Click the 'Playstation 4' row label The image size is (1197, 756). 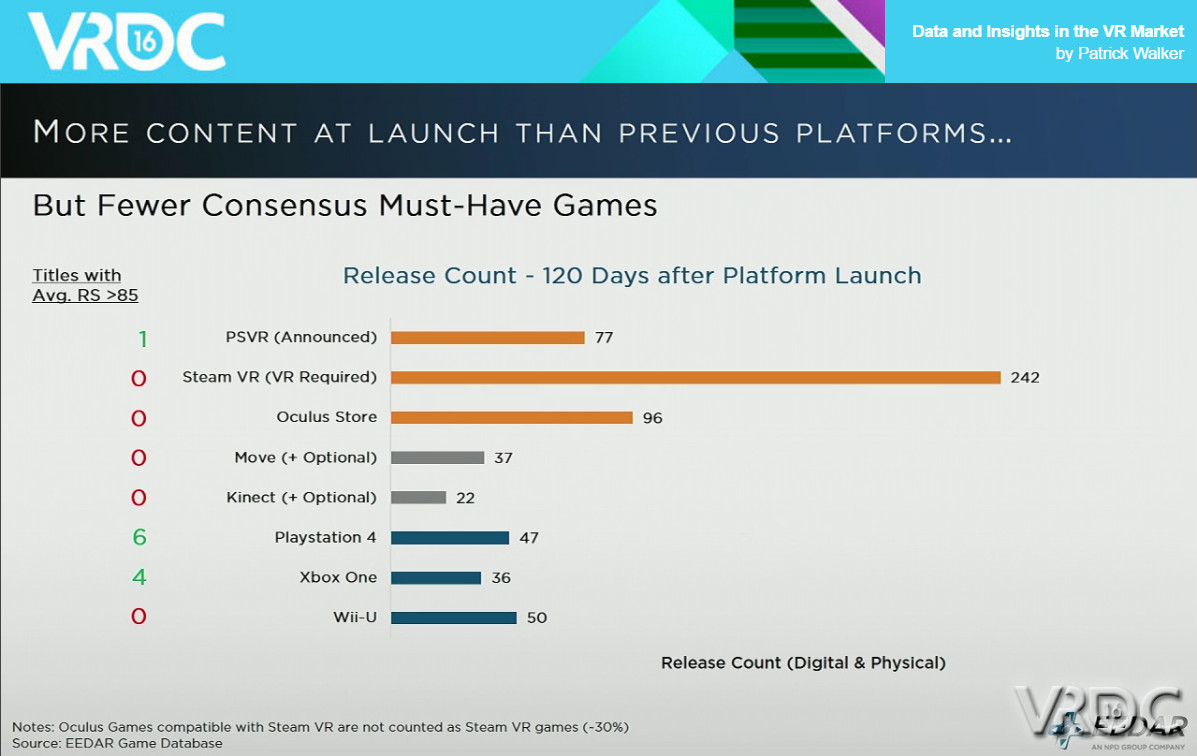point(325,537)
